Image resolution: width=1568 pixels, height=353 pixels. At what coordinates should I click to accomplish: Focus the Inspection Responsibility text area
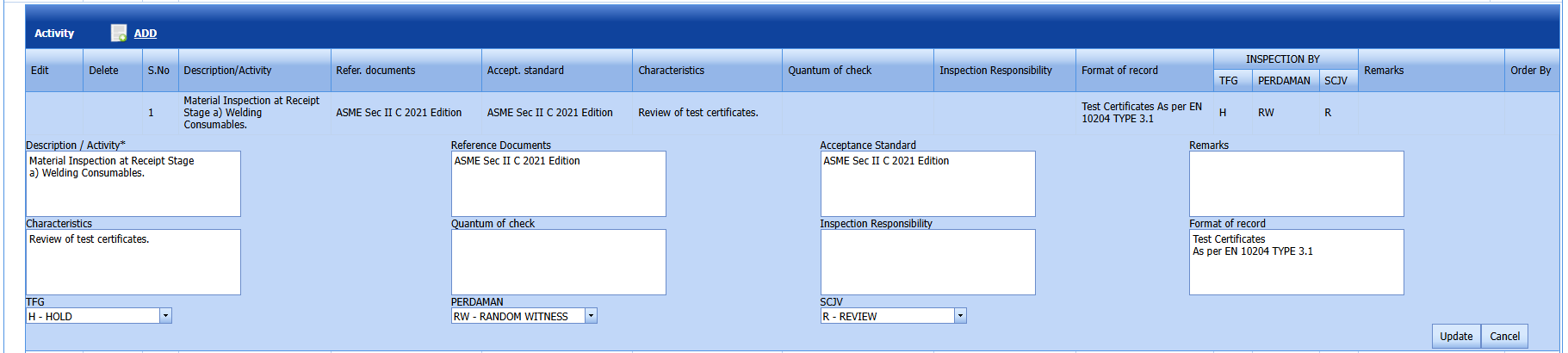coord(927,262)
